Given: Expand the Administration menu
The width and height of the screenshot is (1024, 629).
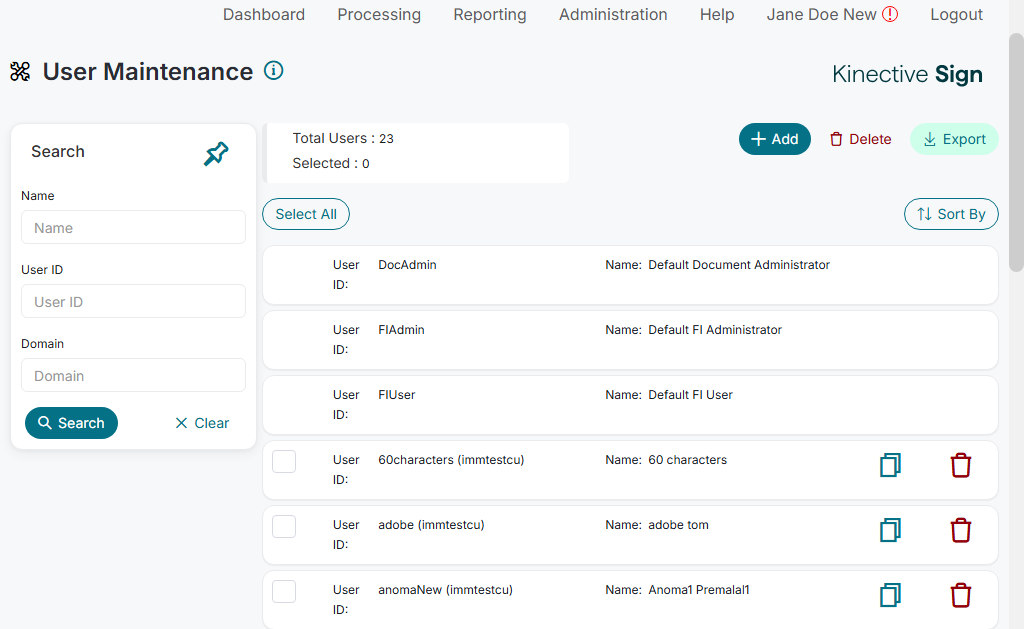Looking at the screenshot, I should pyautogui.click(x=613, y=15).
